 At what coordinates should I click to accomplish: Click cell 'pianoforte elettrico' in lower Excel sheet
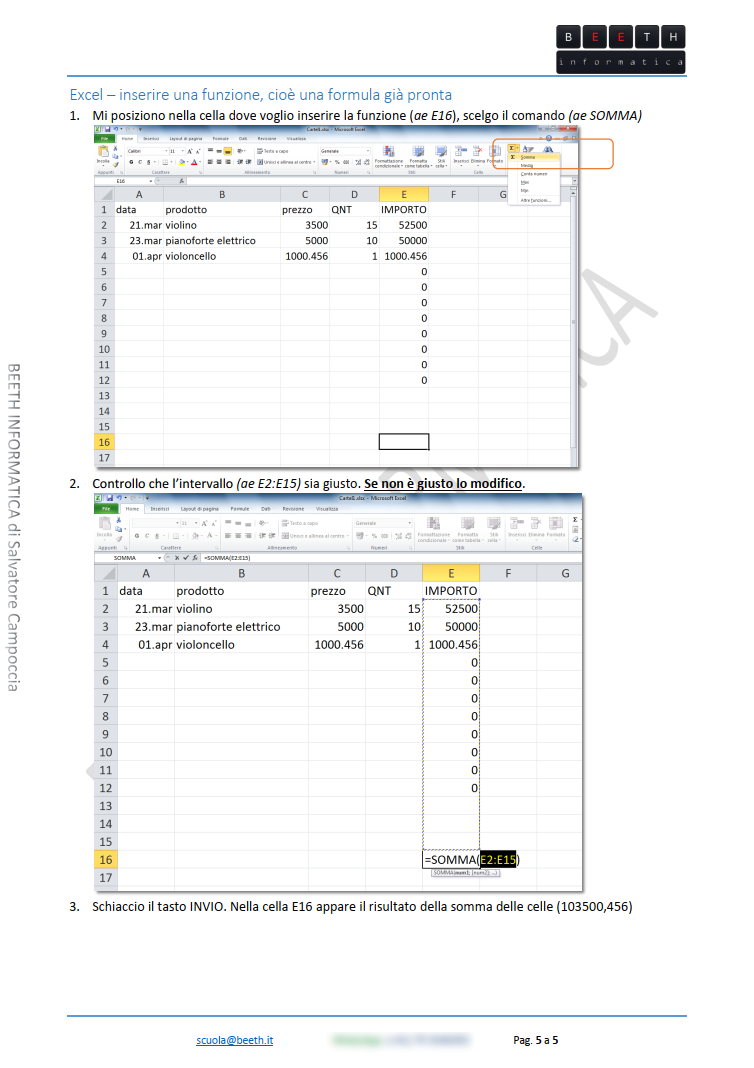241,627
